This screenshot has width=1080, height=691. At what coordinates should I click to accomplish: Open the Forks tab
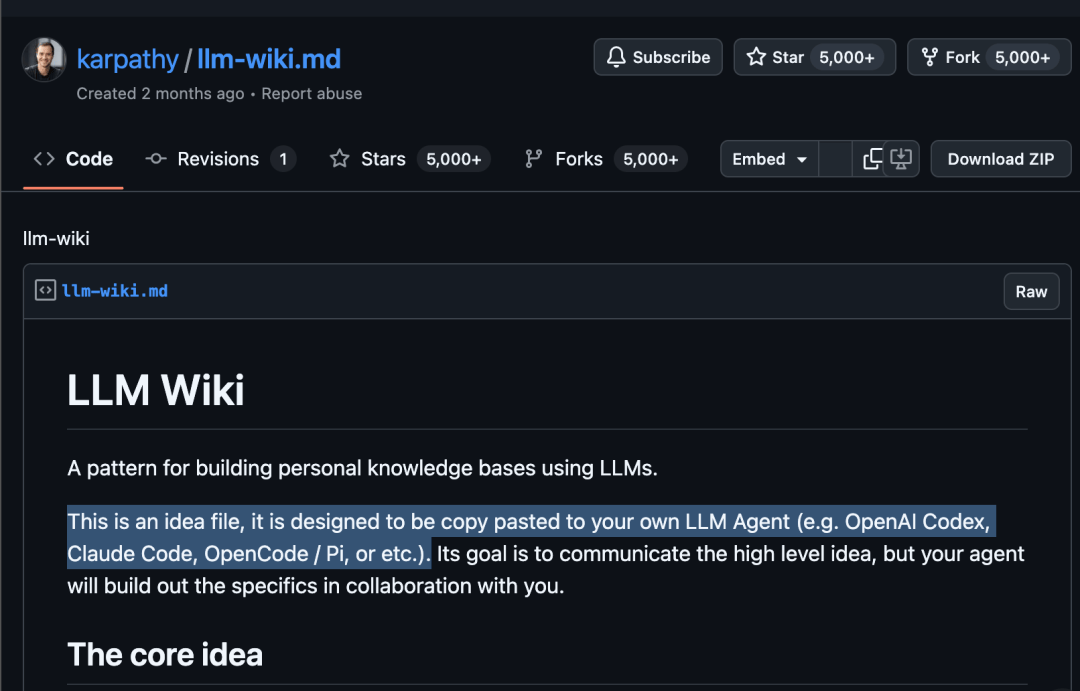coord(605,159)
